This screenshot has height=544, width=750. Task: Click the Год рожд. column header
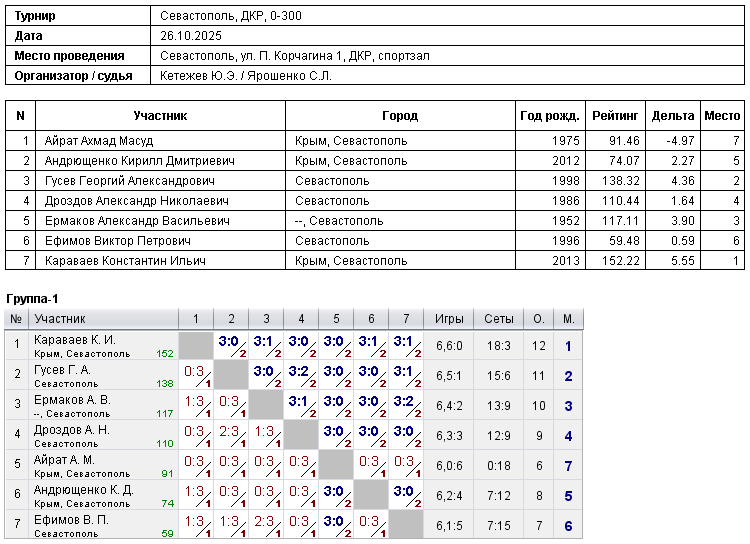click(x=549, y=116)
